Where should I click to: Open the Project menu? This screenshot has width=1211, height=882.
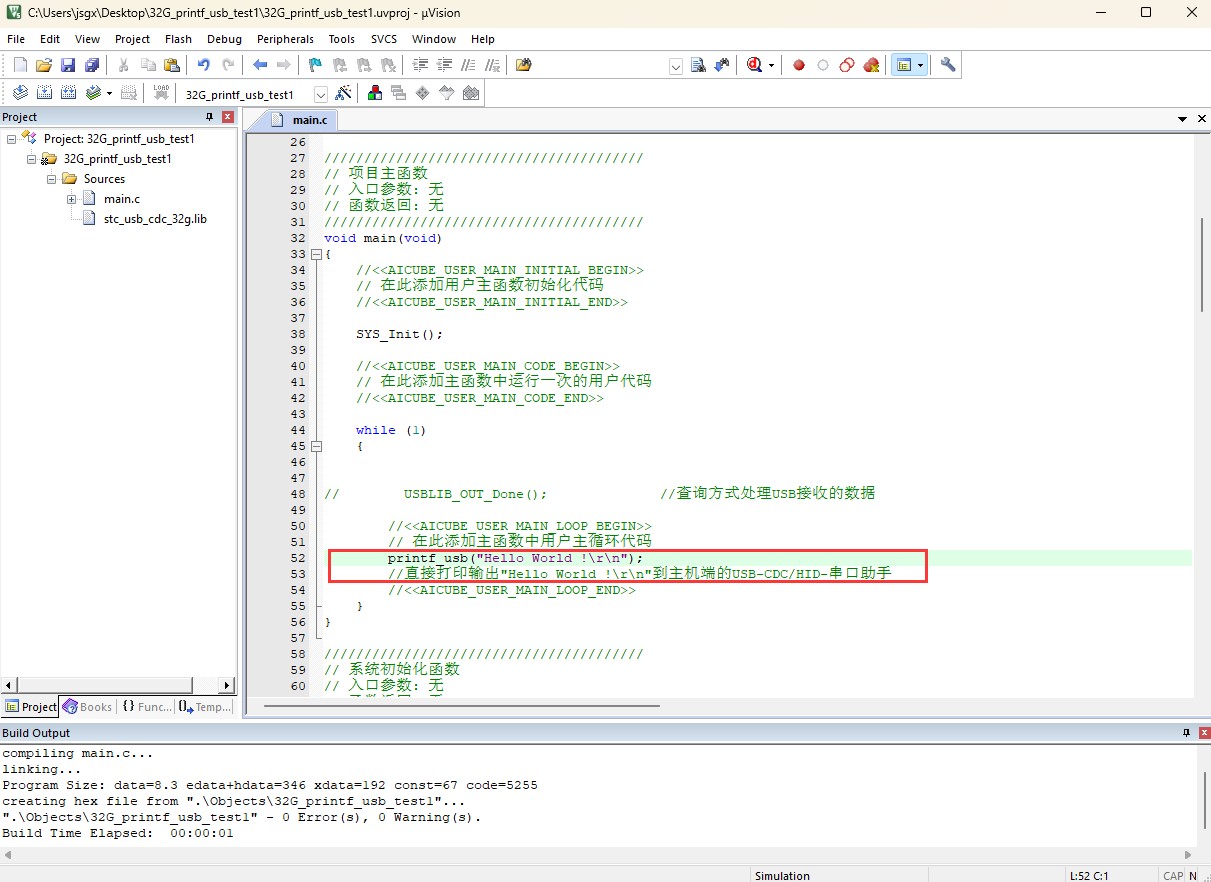click(x=132, y=39)
